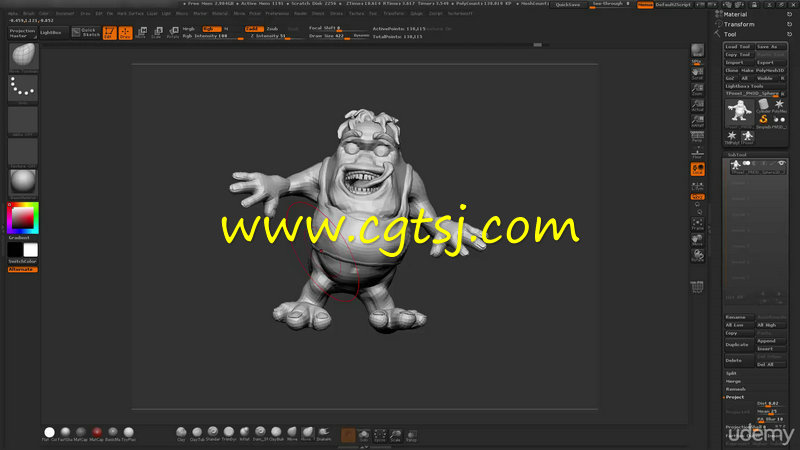Expand the Remesh subsection

pyautogui.click(x=735, y=389)
